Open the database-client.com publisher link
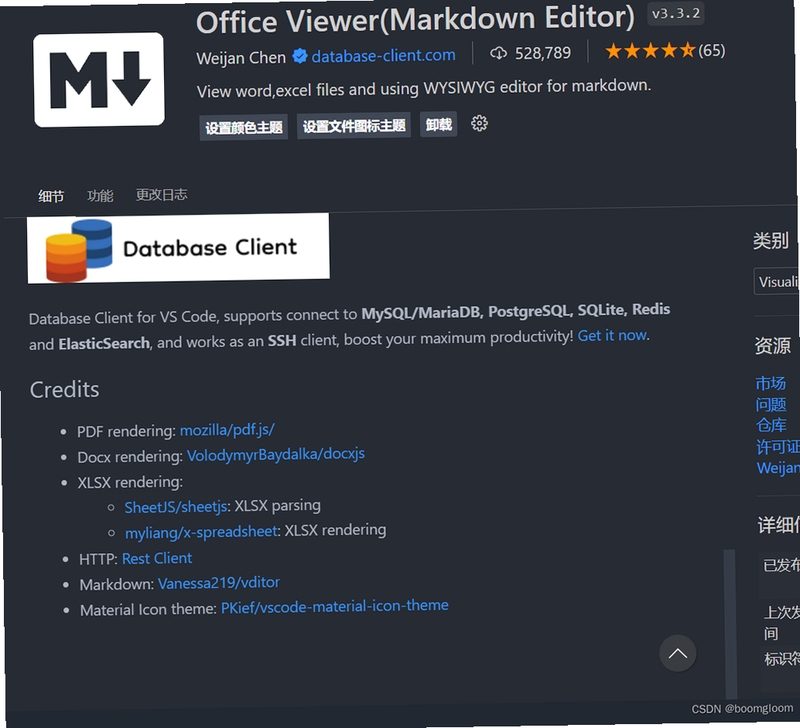Viewport: 800px width, 728px height. click(x=383, y=55)
